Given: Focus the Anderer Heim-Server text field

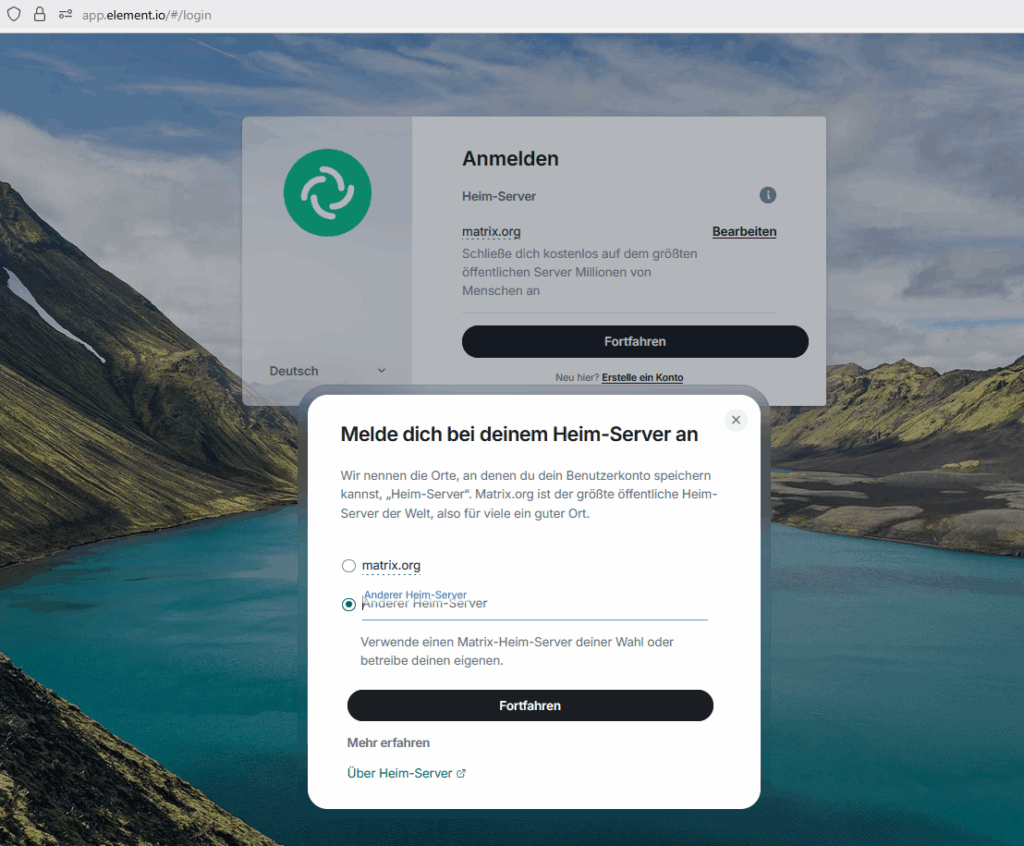Looking at the screenshot, I should coord(534,604).
